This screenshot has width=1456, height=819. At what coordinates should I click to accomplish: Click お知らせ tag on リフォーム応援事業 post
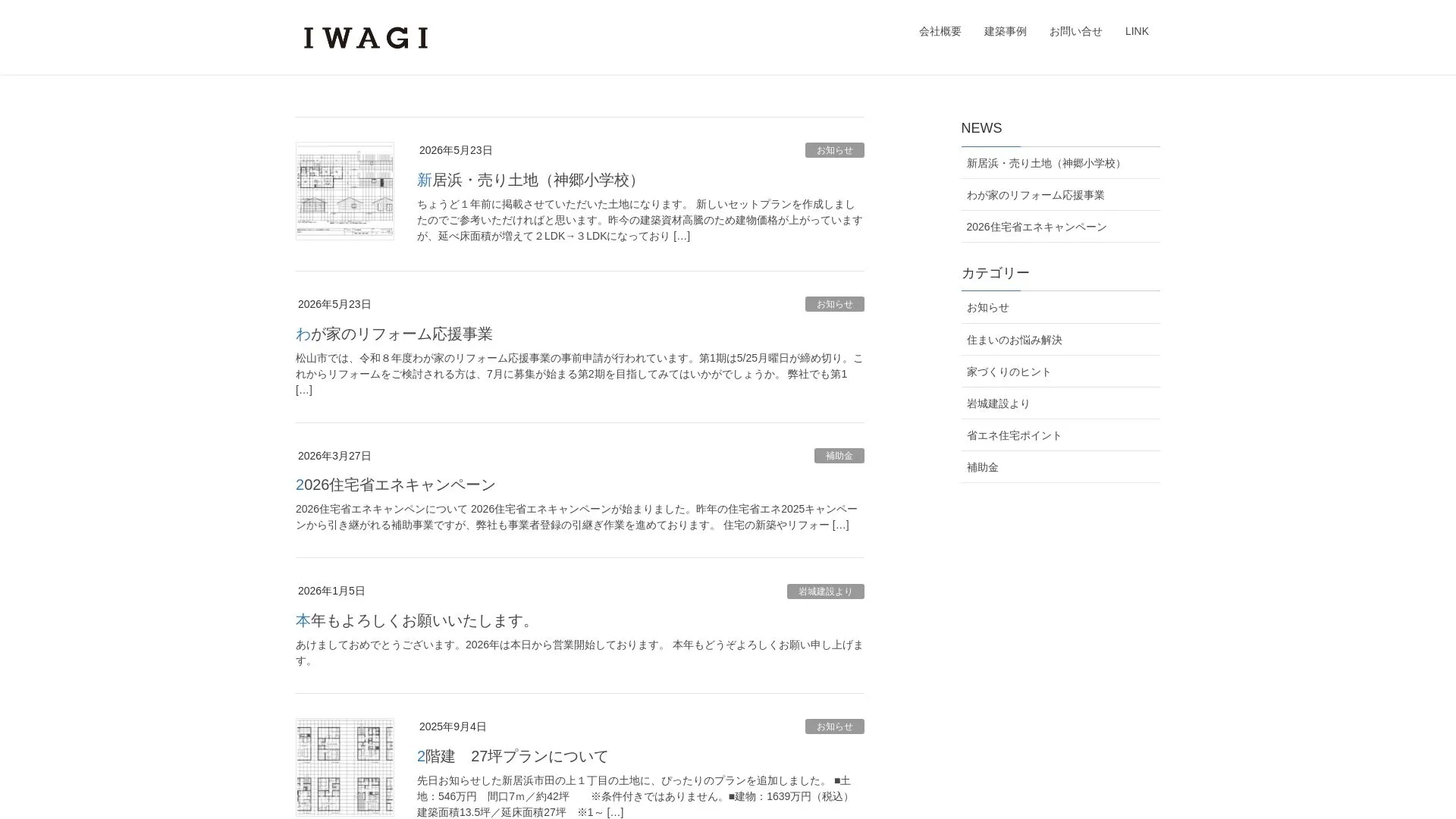click(x=834, y=304)
